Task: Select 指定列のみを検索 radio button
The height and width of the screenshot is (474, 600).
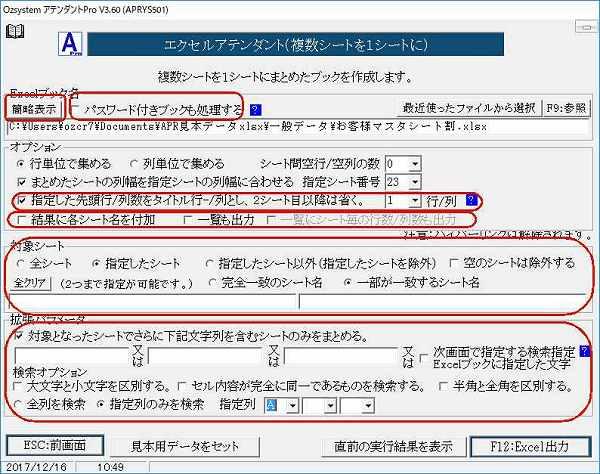Action: (101, 404)
